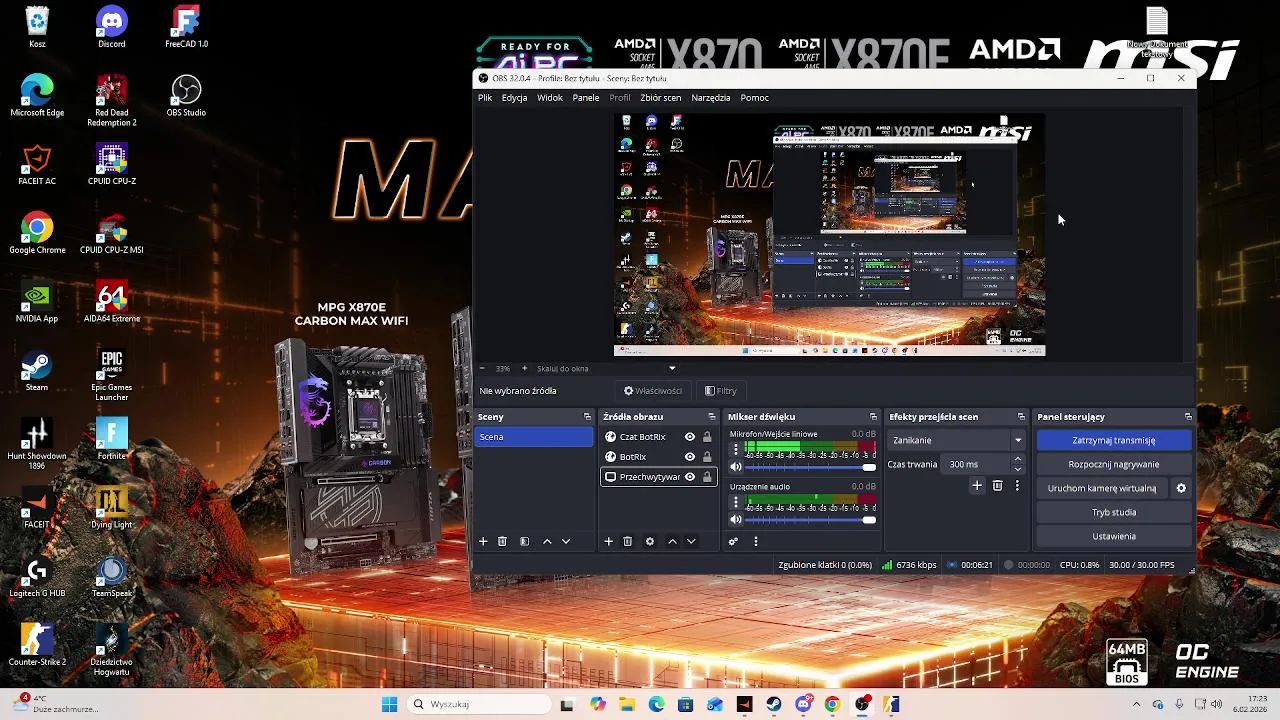Delete selected source in Źródła obrazu
Screen dimensions: 1280x720
click(628, 541)
